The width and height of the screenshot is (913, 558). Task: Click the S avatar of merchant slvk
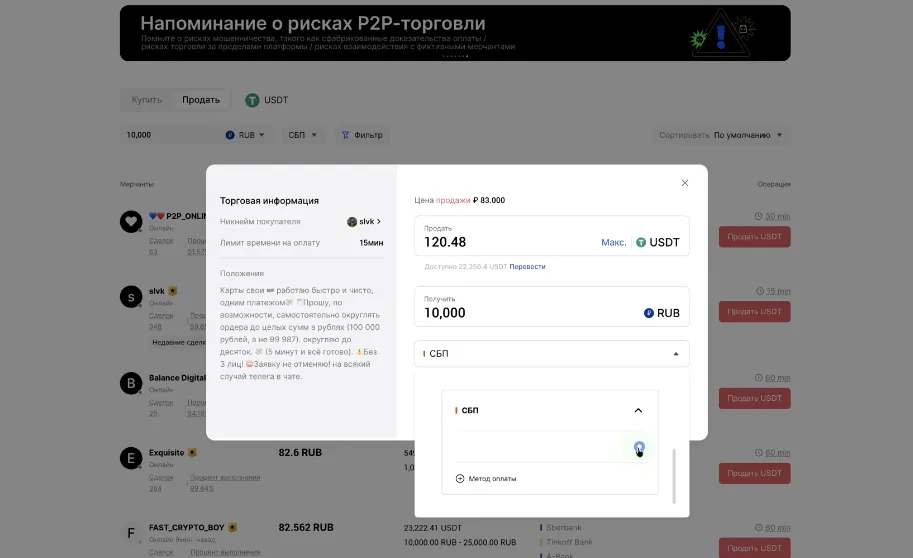[131, 297]
